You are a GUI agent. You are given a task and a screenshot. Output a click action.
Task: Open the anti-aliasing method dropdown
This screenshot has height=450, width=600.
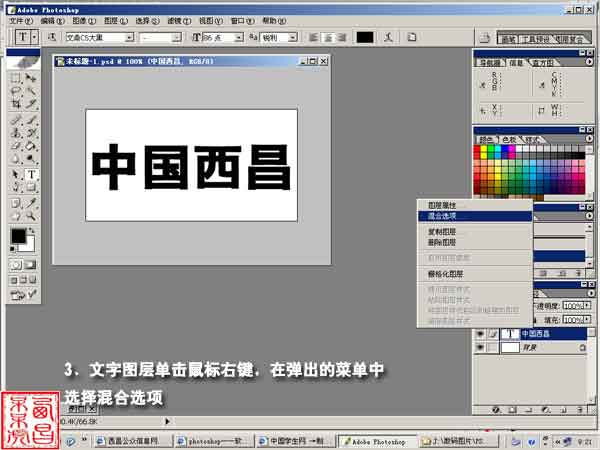click(293, 38)
